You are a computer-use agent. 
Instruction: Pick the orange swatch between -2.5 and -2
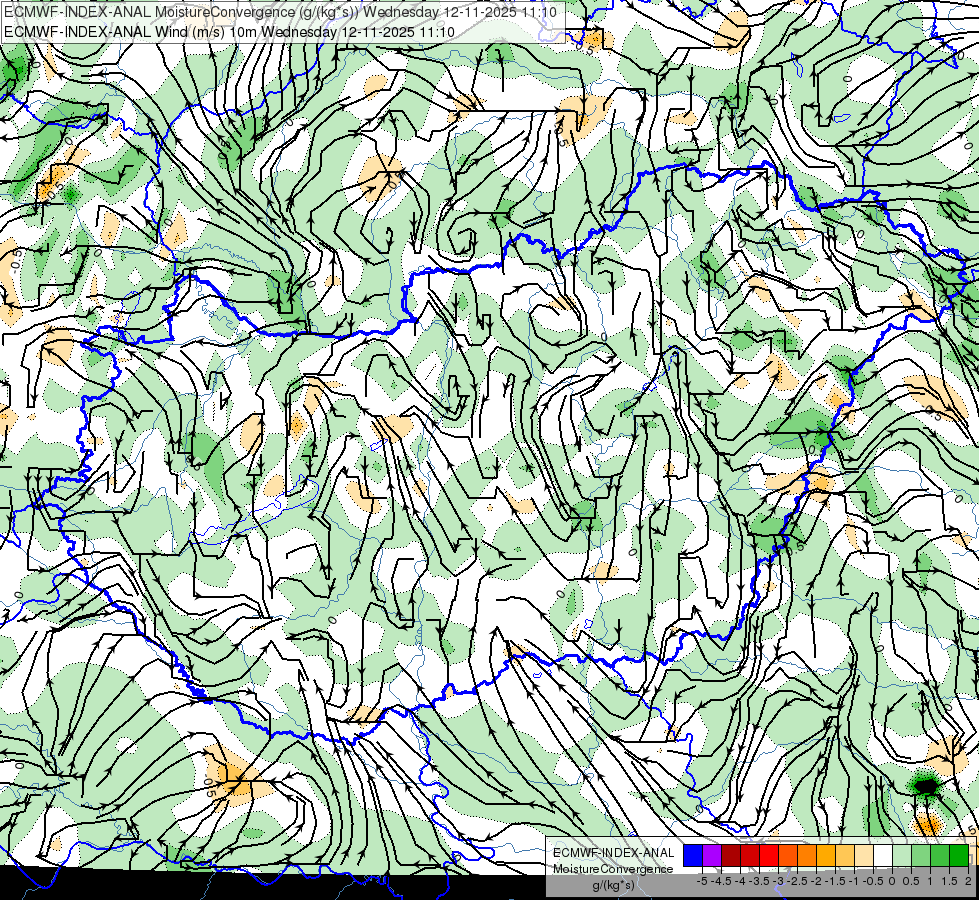pos(807,855)
